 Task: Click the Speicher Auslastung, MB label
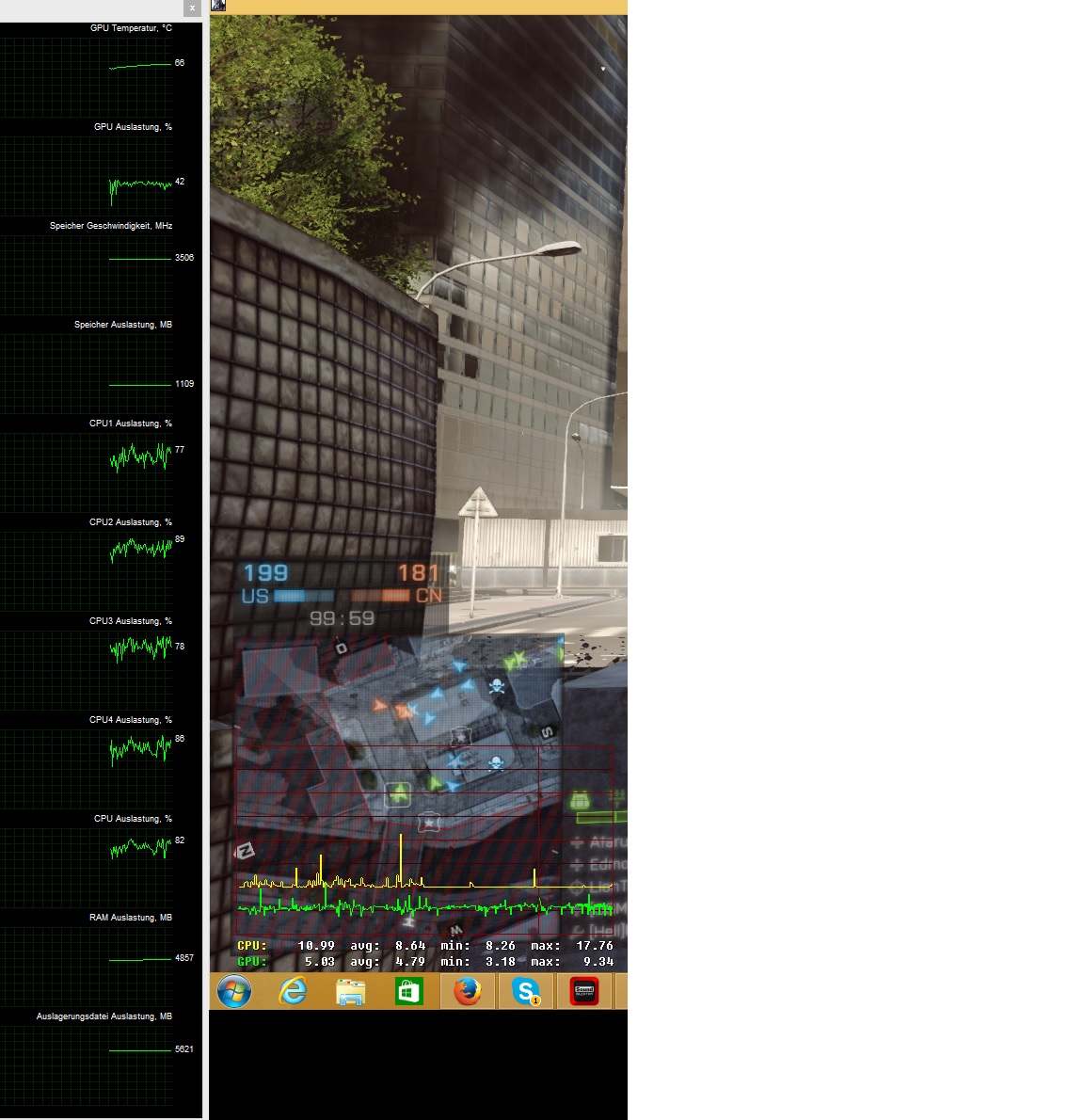coord(123,325)
